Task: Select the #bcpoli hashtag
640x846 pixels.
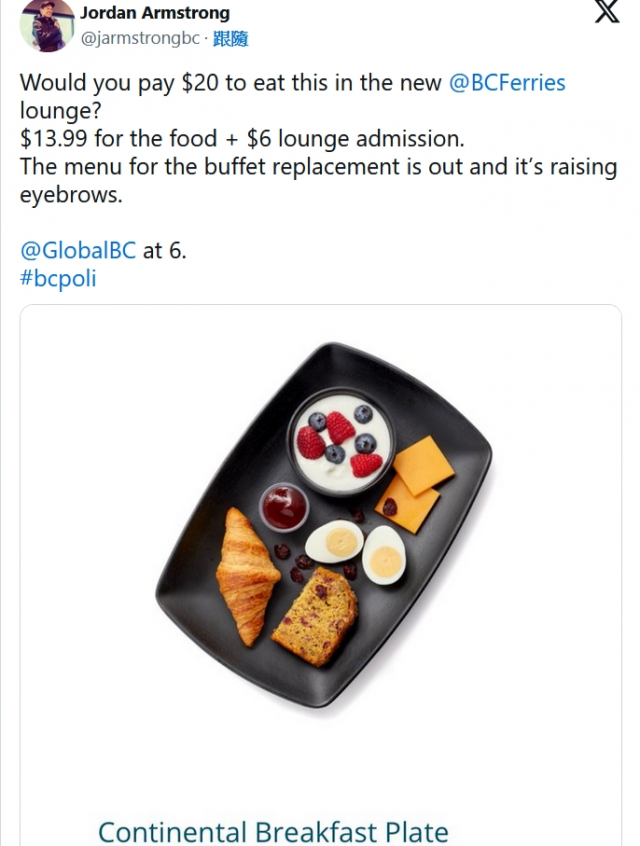Action: tap(58, 278)
